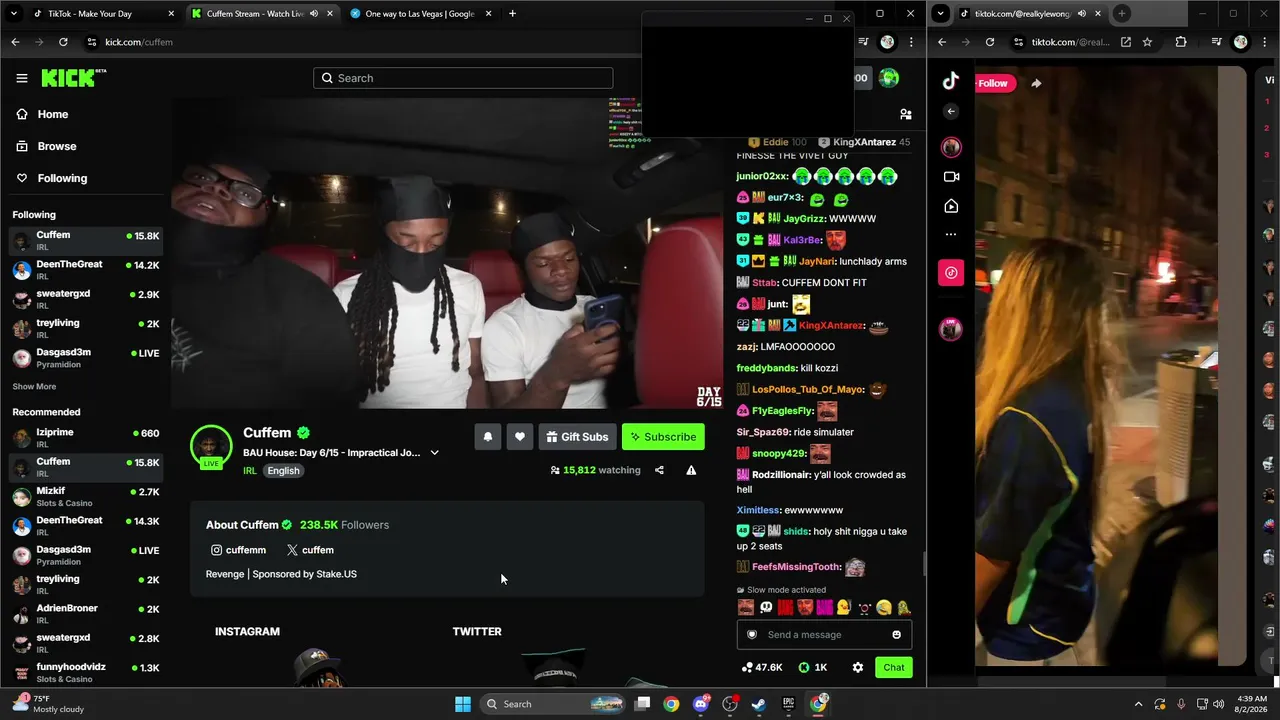Share the TikTok video with arrow icon

click(x=1036, y=83)
